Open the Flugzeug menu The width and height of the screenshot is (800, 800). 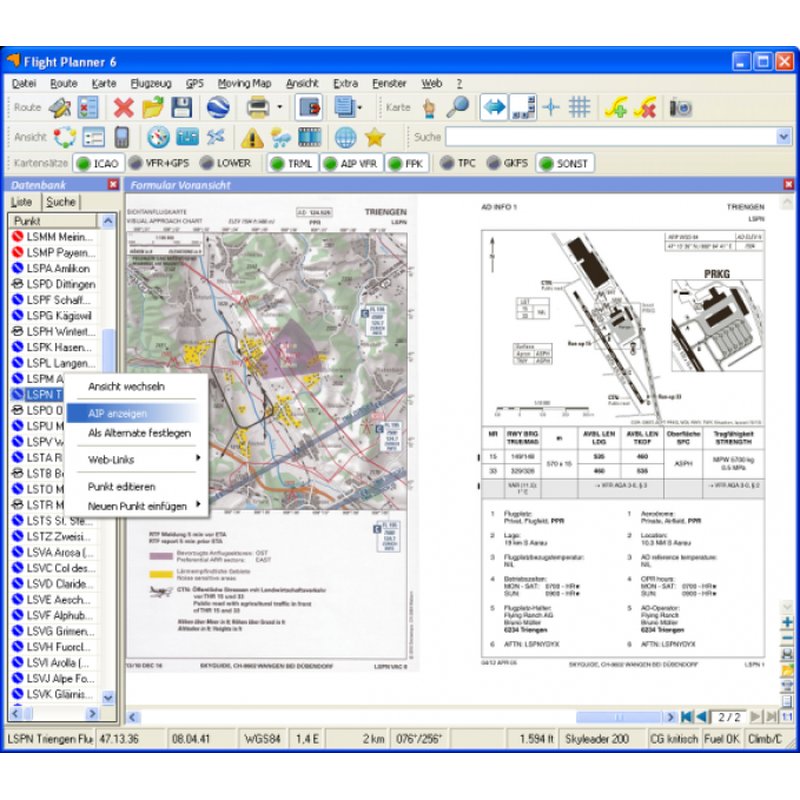[x=151, y=83]
